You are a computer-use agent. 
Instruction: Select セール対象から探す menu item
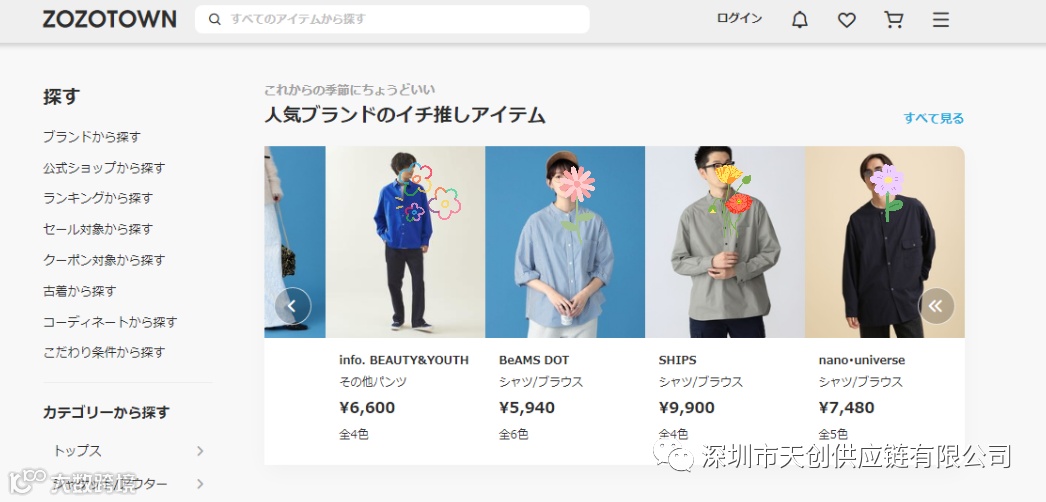click(98, 229)
